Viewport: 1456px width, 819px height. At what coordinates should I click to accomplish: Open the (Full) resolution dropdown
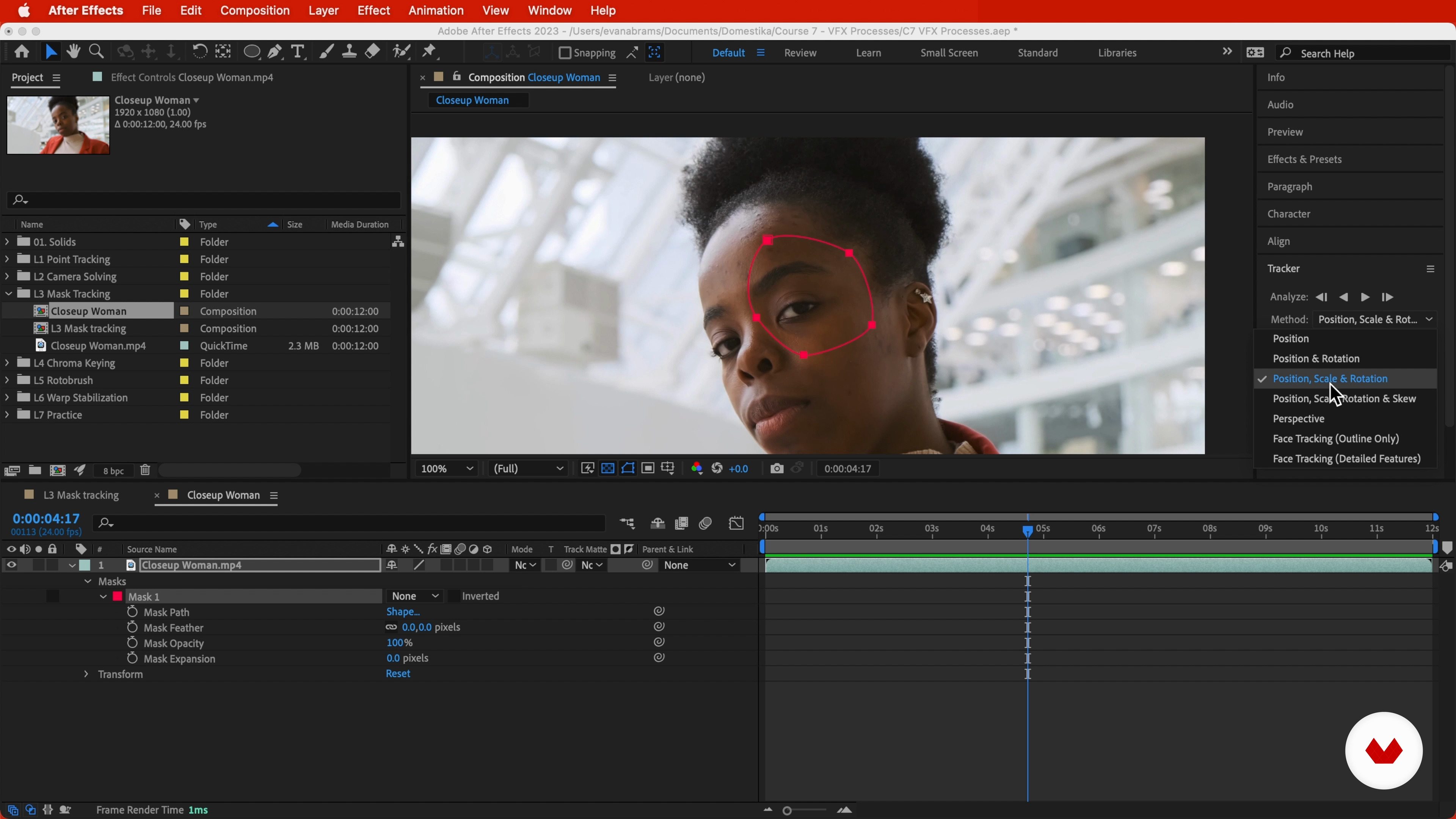point(528,469)
